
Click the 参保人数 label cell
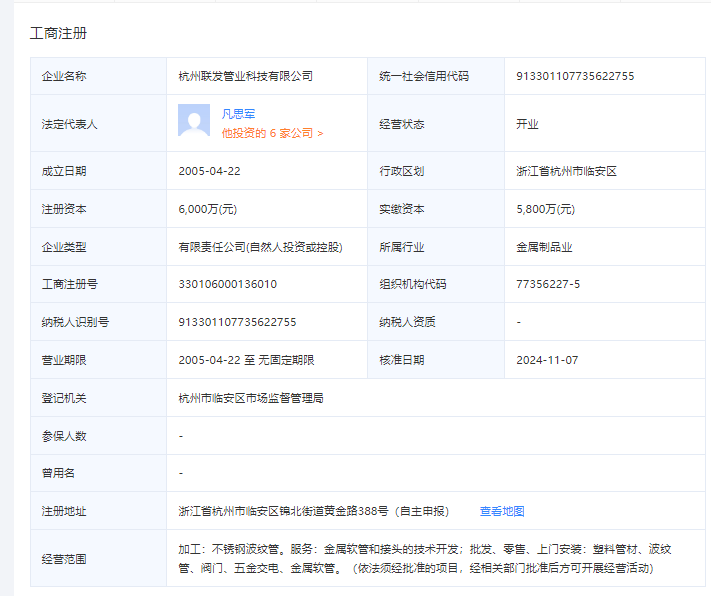point(98,436)
